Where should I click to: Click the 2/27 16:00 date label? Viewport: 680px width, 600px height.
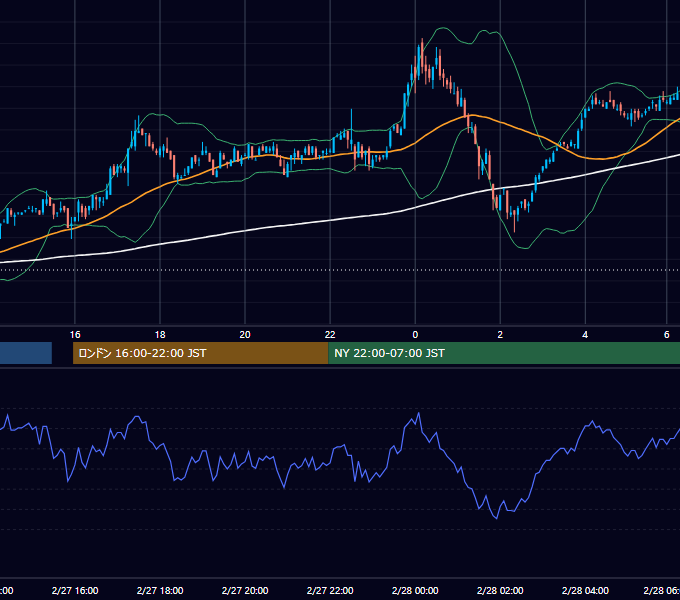75,590
